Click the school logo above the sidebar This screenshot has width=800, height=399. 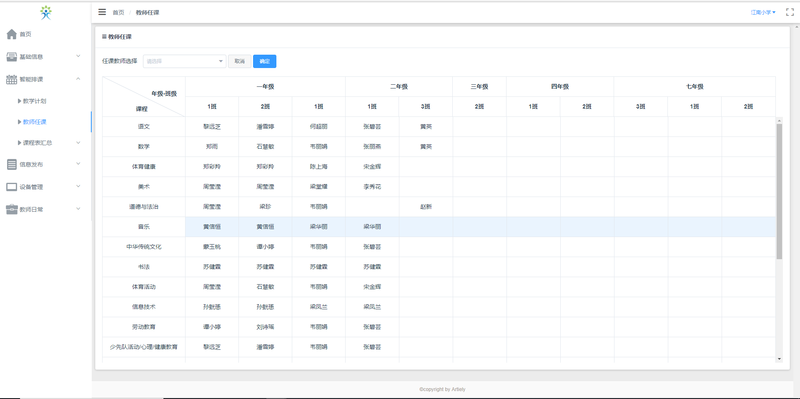coord(46,12)
